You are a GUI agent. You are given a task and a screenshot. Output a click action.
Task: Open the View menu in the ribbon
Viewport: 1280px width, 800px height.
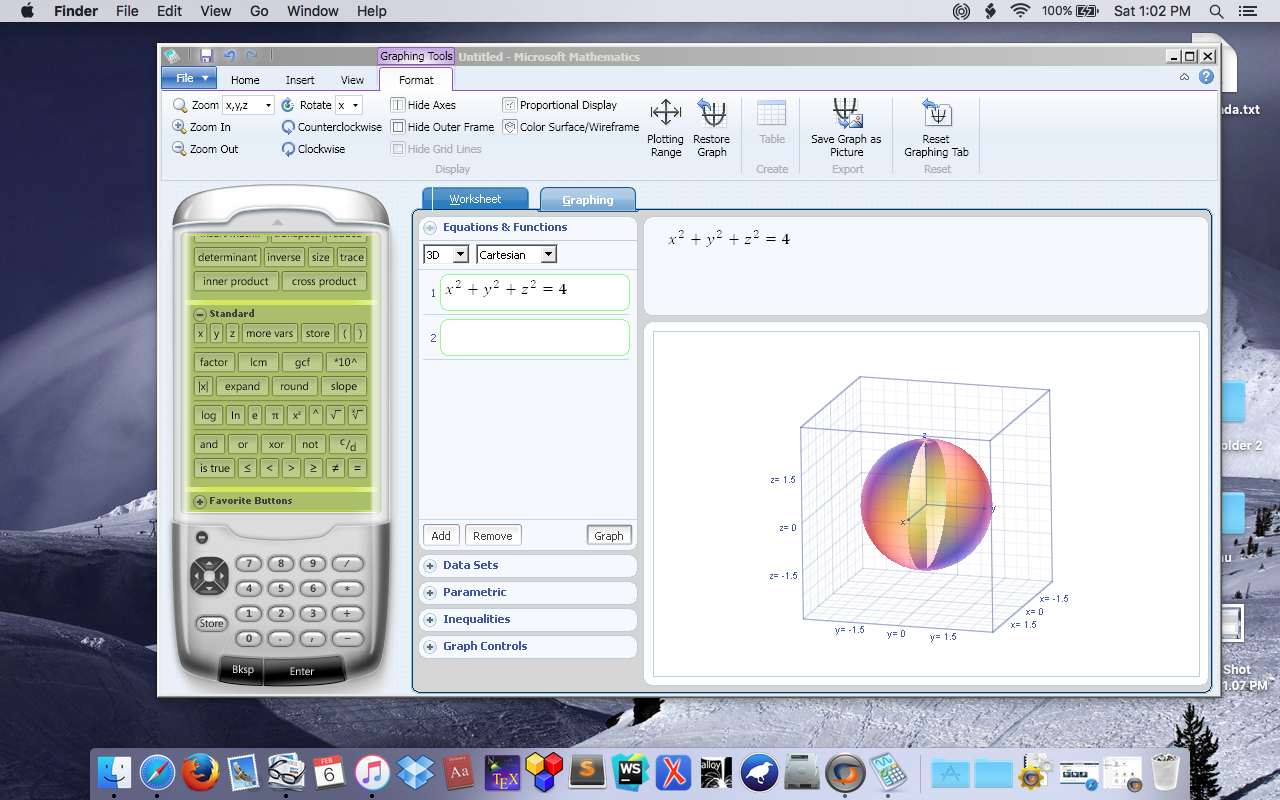[x=352, y=79]
